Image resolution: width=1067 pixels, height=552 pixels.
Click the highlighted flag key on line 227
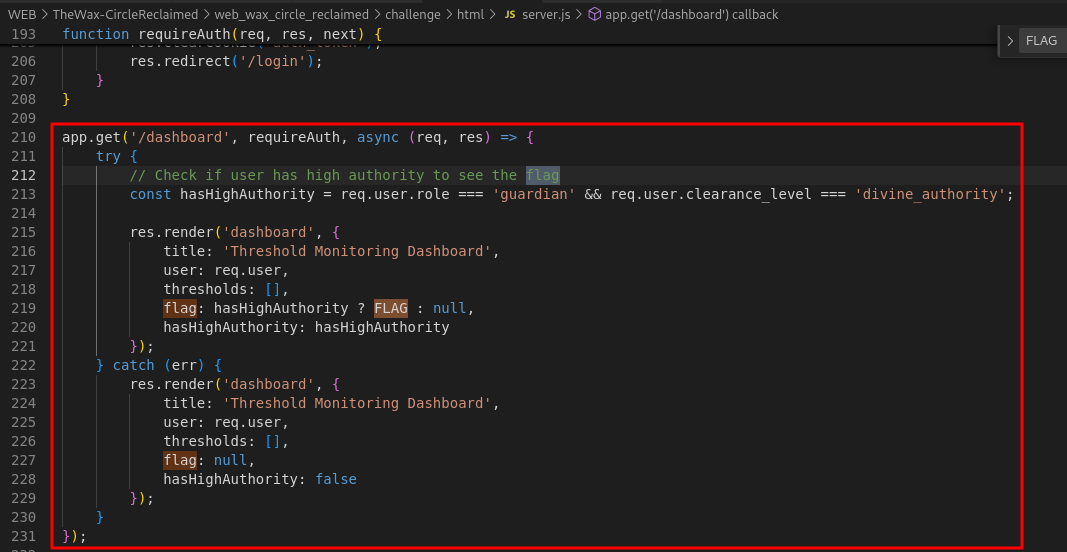pos(180,460)
